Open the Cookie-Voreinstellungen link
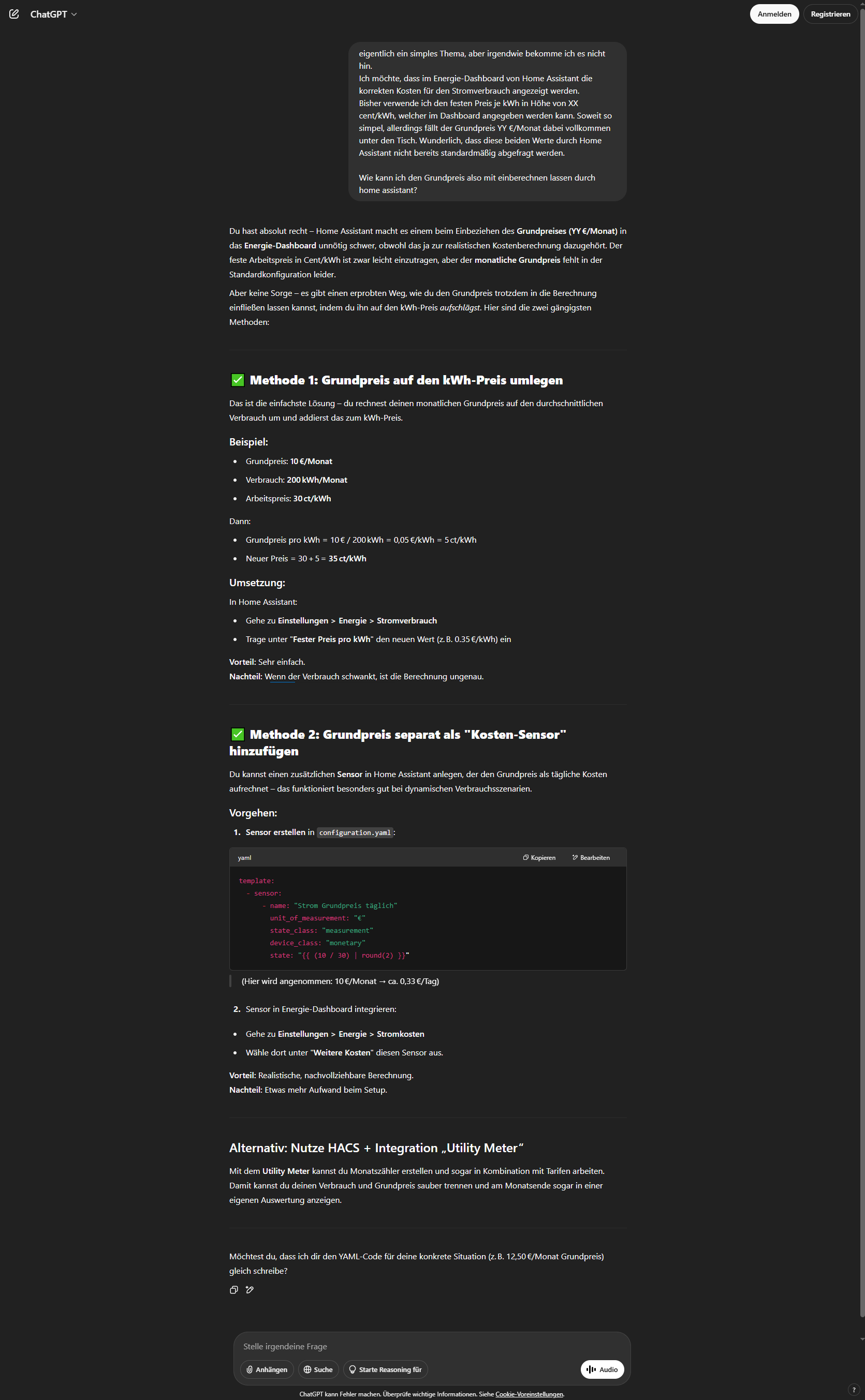Image resolution: width=865 pixels, height=1400 pixels. 529,1394
